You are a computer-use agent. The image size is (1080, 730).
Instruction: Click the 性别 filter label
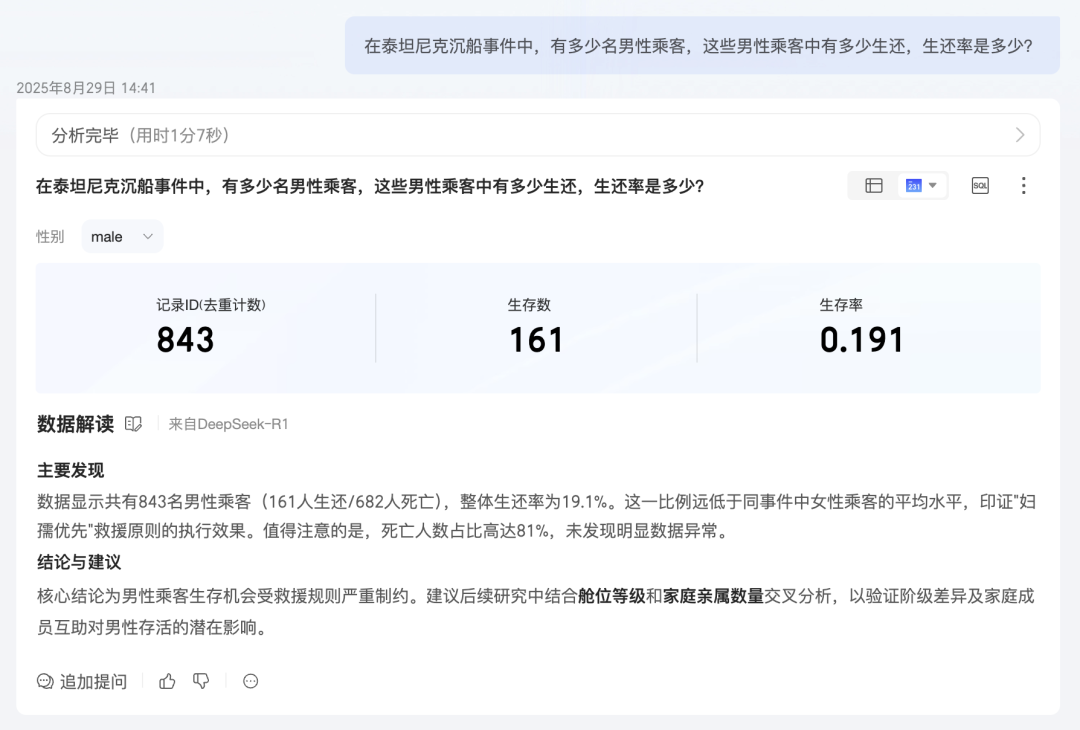tap(50, 237)
